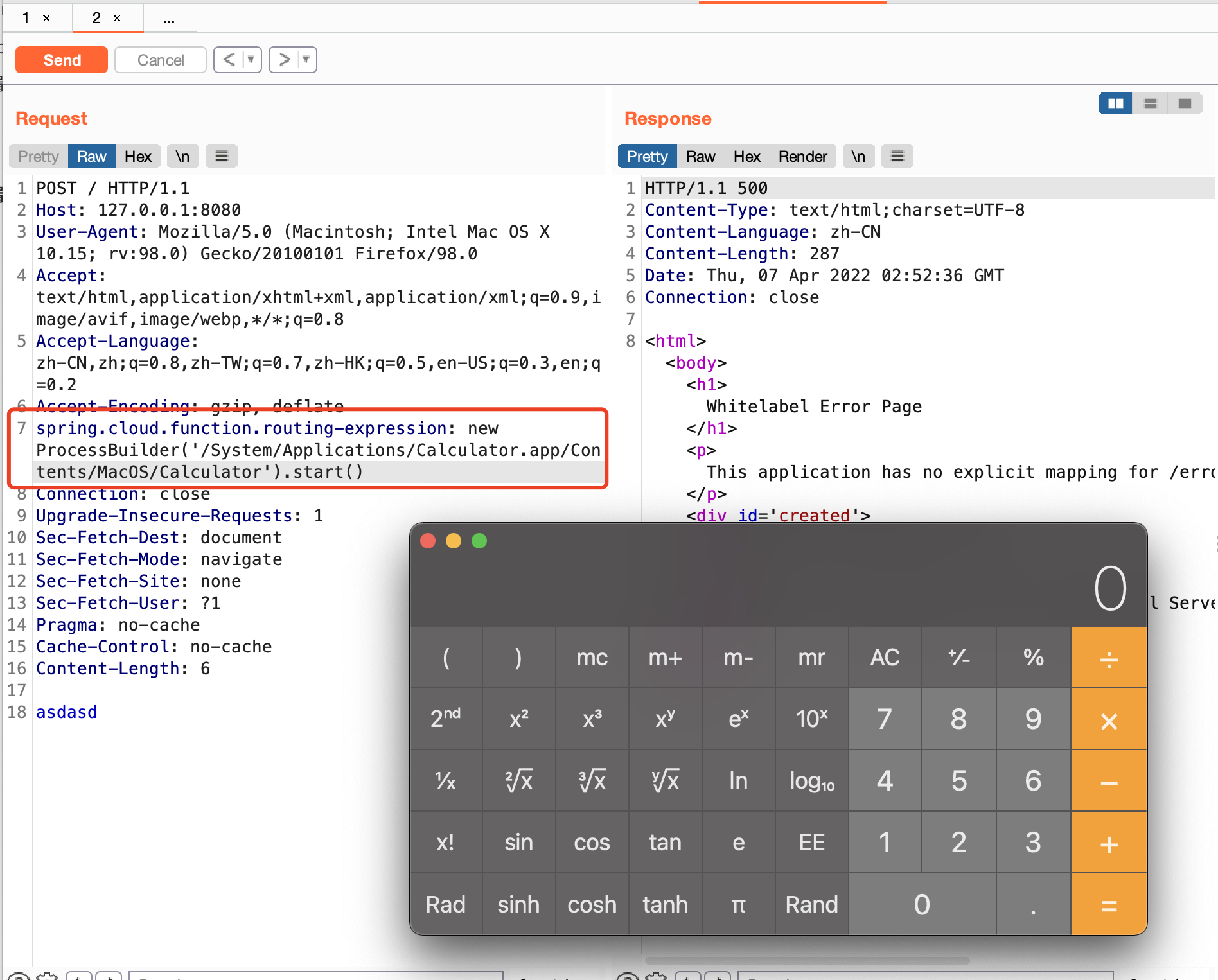1218x980 pixels.
Task: Click the decimal point key in Calculator
Action: click(x=1034, y=904)
